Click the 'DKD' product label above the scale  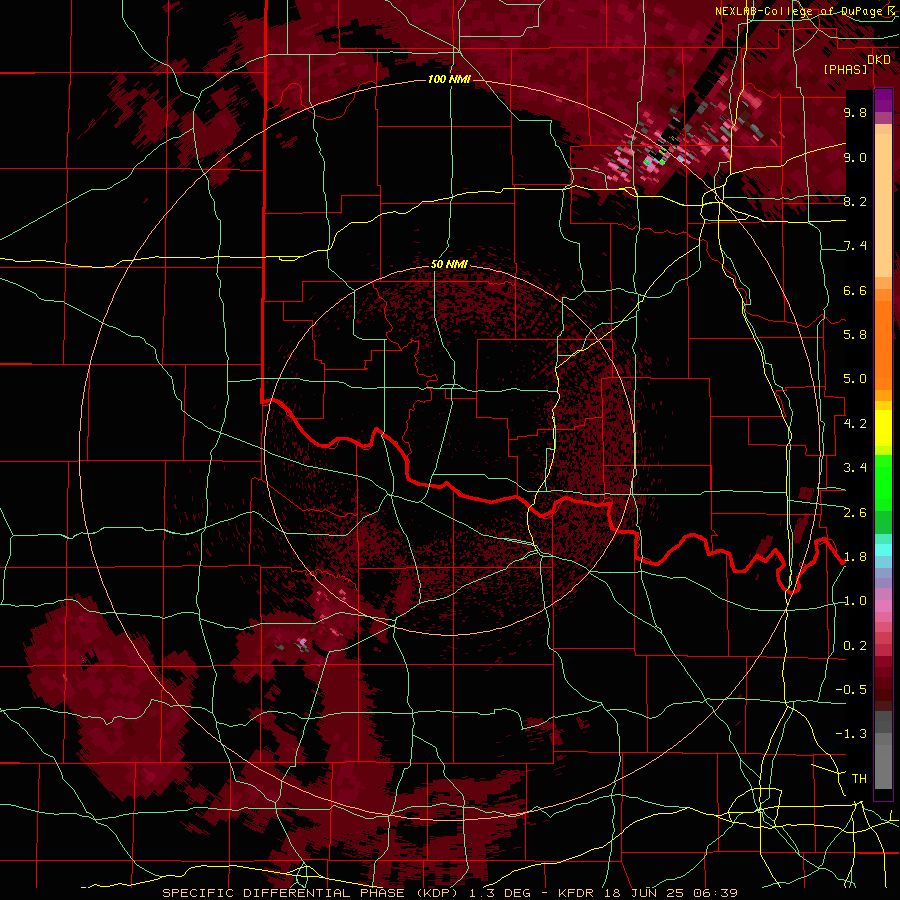(x=879, y=60)
